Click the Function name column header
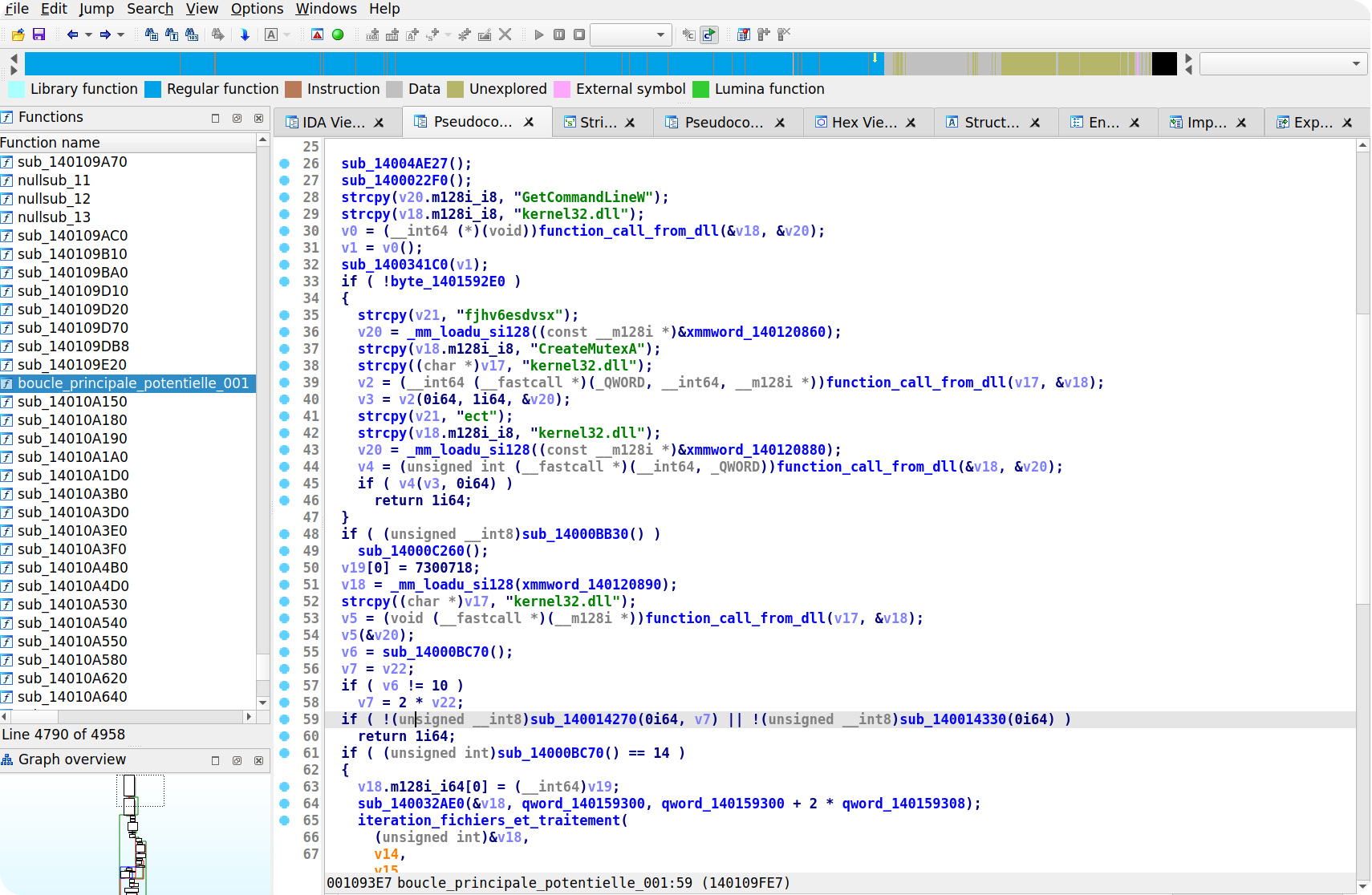Viewport: 1372px width, 895px height. pyautogui.click(x=128, y=143)
